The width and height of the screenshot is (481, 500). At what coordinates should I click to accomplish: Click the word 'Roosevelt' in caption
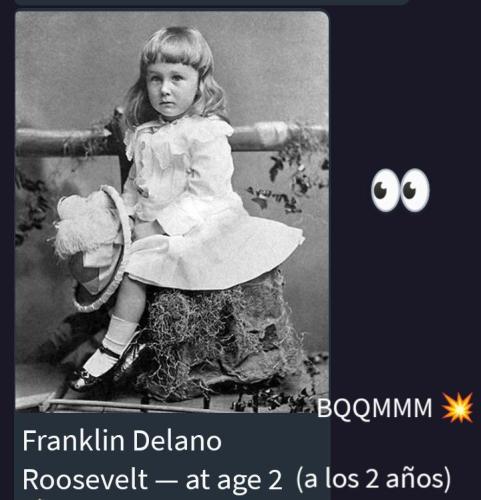[85, 480]
